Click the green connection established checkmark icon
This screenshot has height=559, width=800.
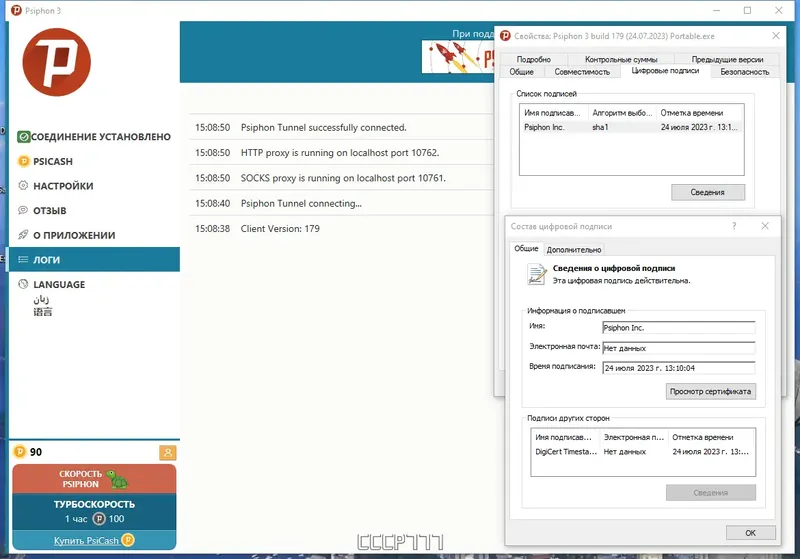click(x=23, y=137)
